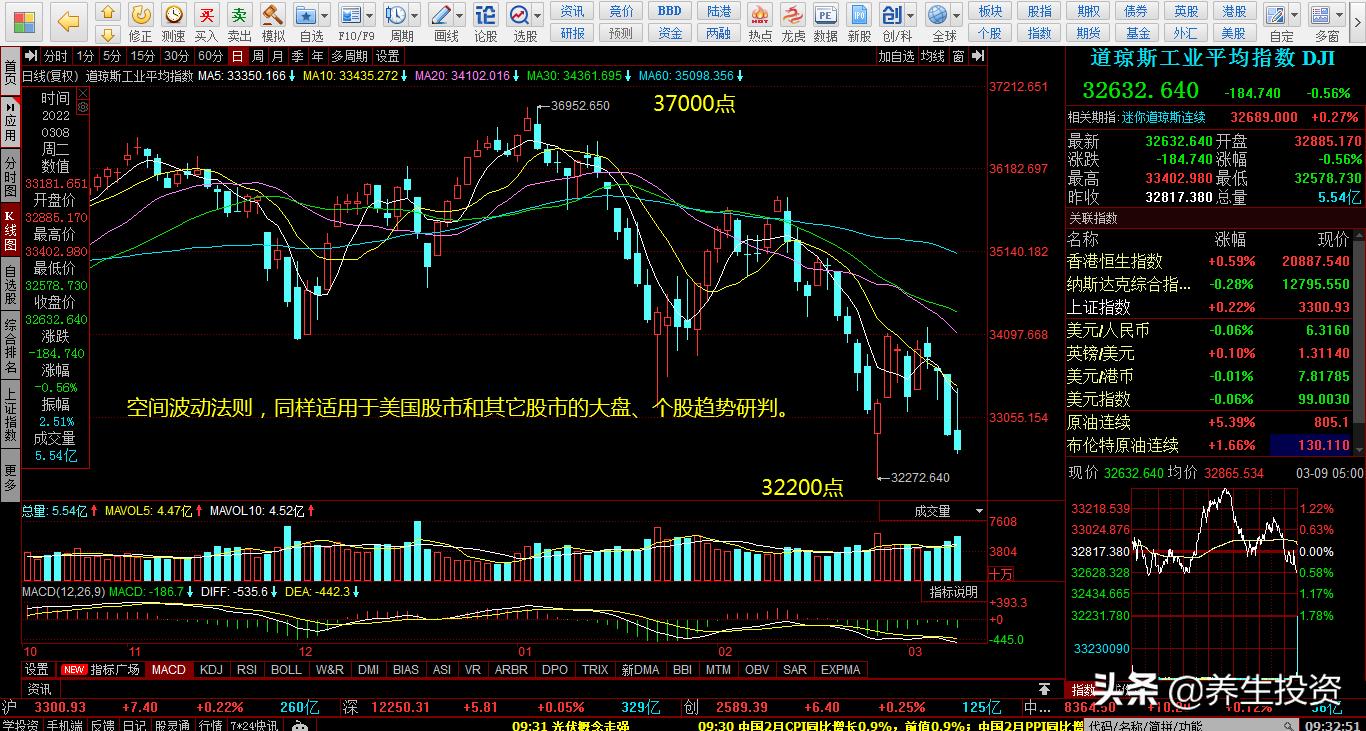1366x731 pixels.
Task: Select the KDJ indicator tab
Action: (211, 669)
